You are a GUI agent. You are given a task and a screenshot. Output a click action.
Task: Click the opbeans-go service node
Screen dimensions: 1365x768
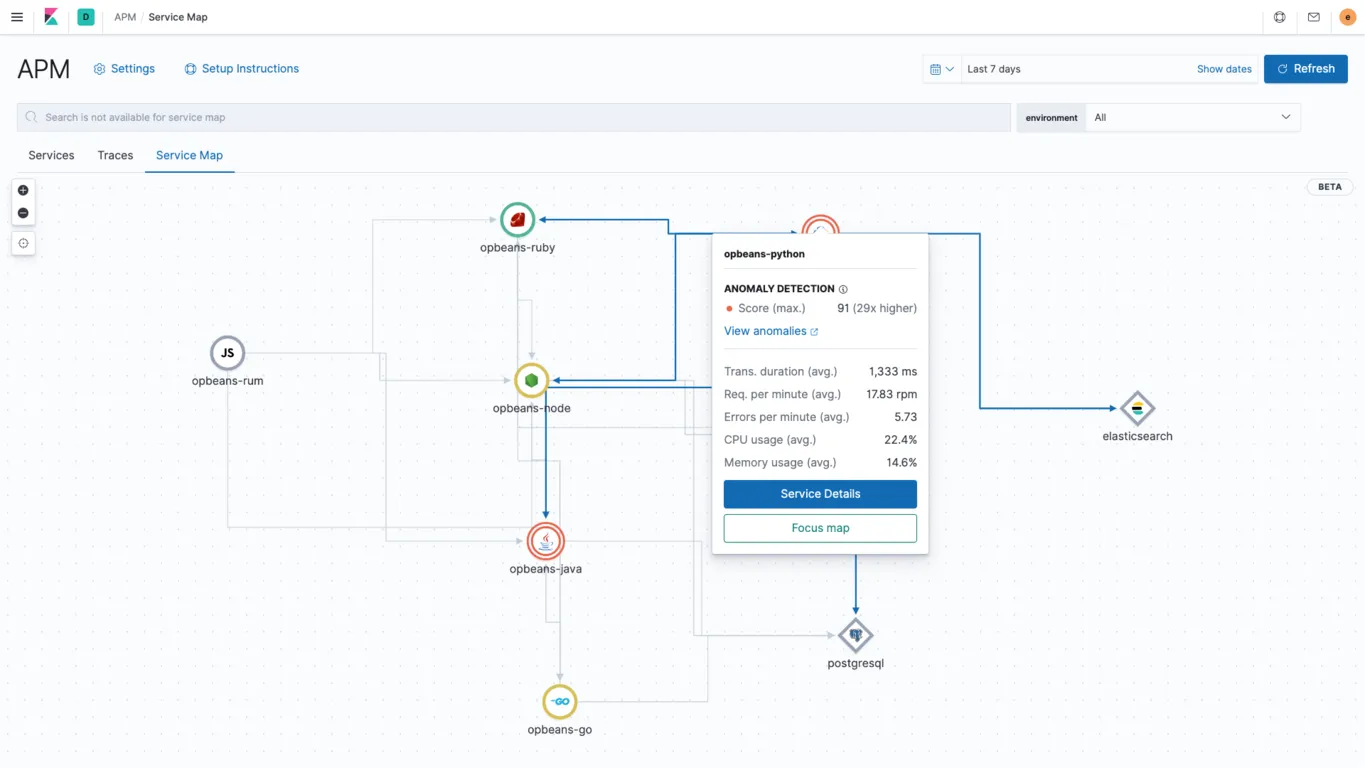pos(559,702)
